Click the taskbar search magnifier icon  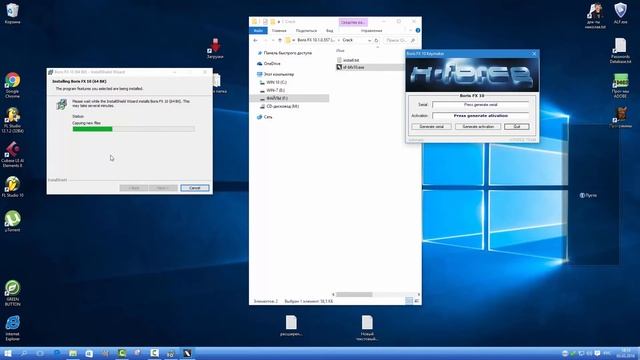click(24, 353)
